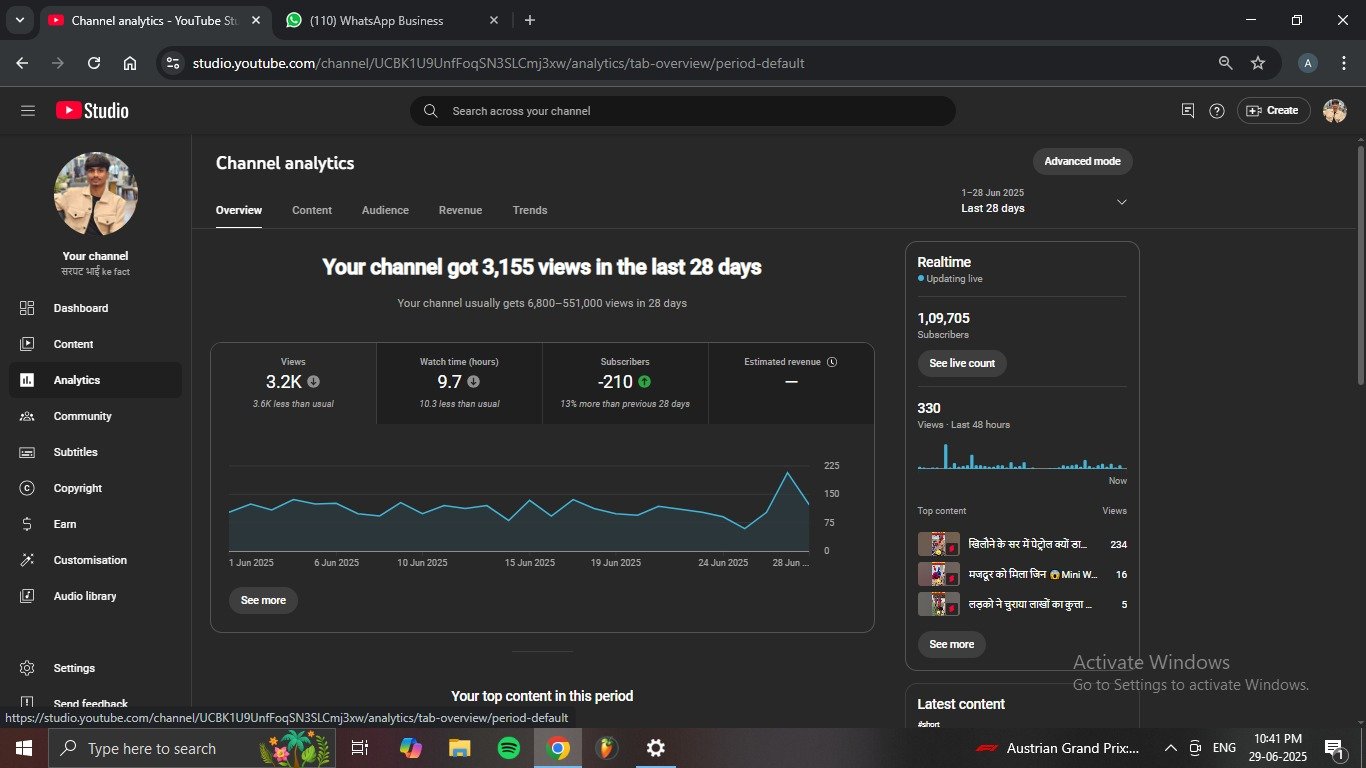
Task: Go to Content in the sidebar
Action: tap(95, 344)
